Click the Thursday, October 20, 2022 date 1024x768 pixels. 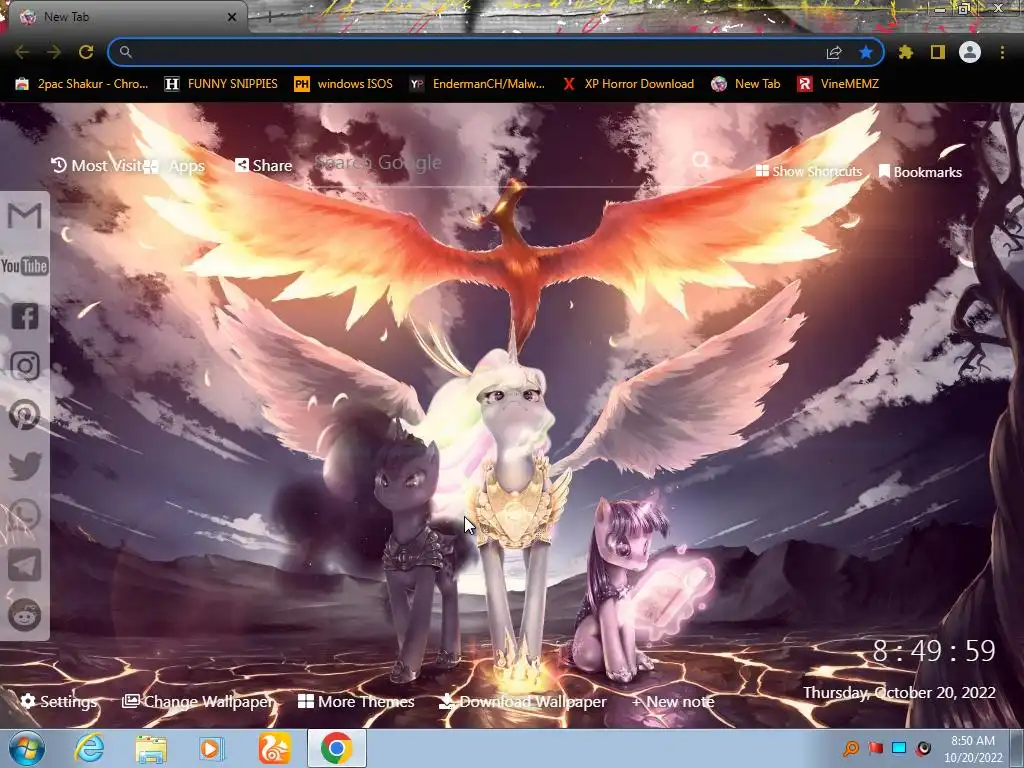click(899, 692)
